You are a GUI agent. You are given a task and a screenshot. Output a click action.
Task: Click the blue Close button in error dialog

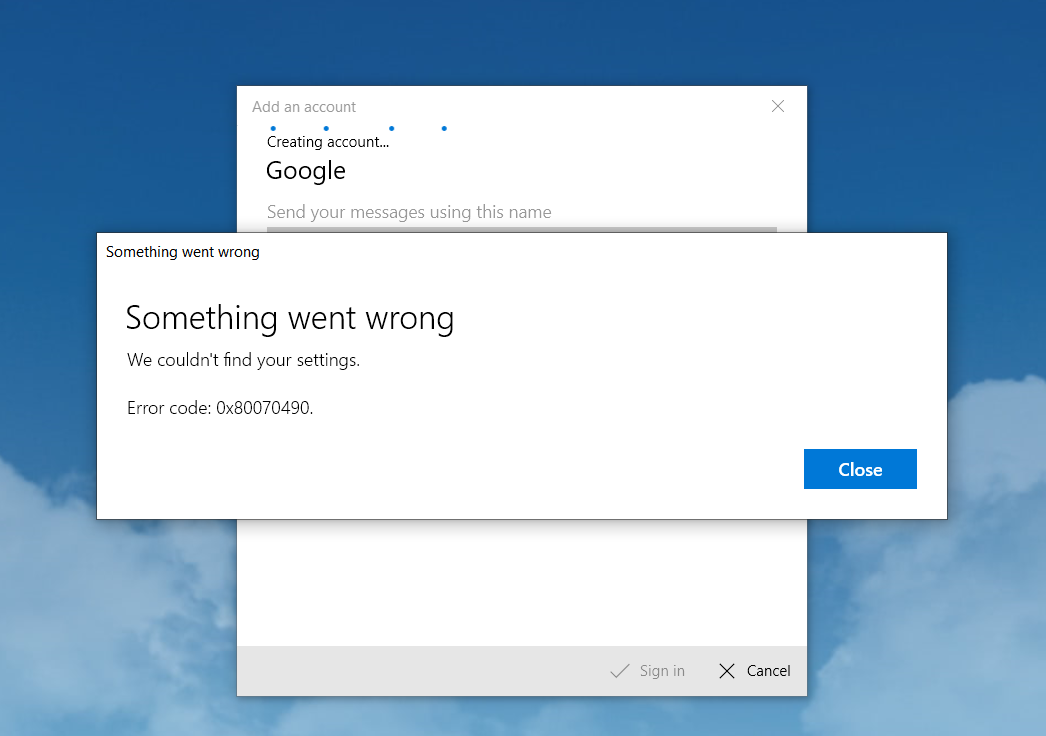(x=860, y=469)
